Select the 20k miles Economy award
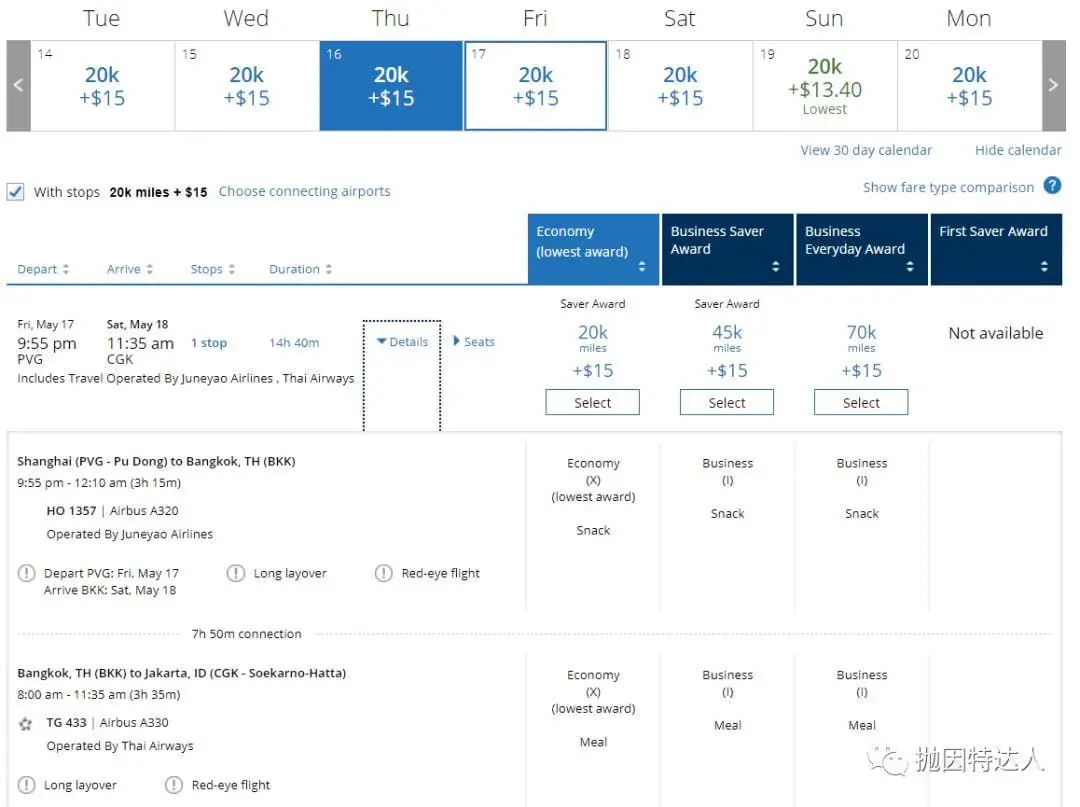Viewport: 1080px width, 807px height. point(592,403)
